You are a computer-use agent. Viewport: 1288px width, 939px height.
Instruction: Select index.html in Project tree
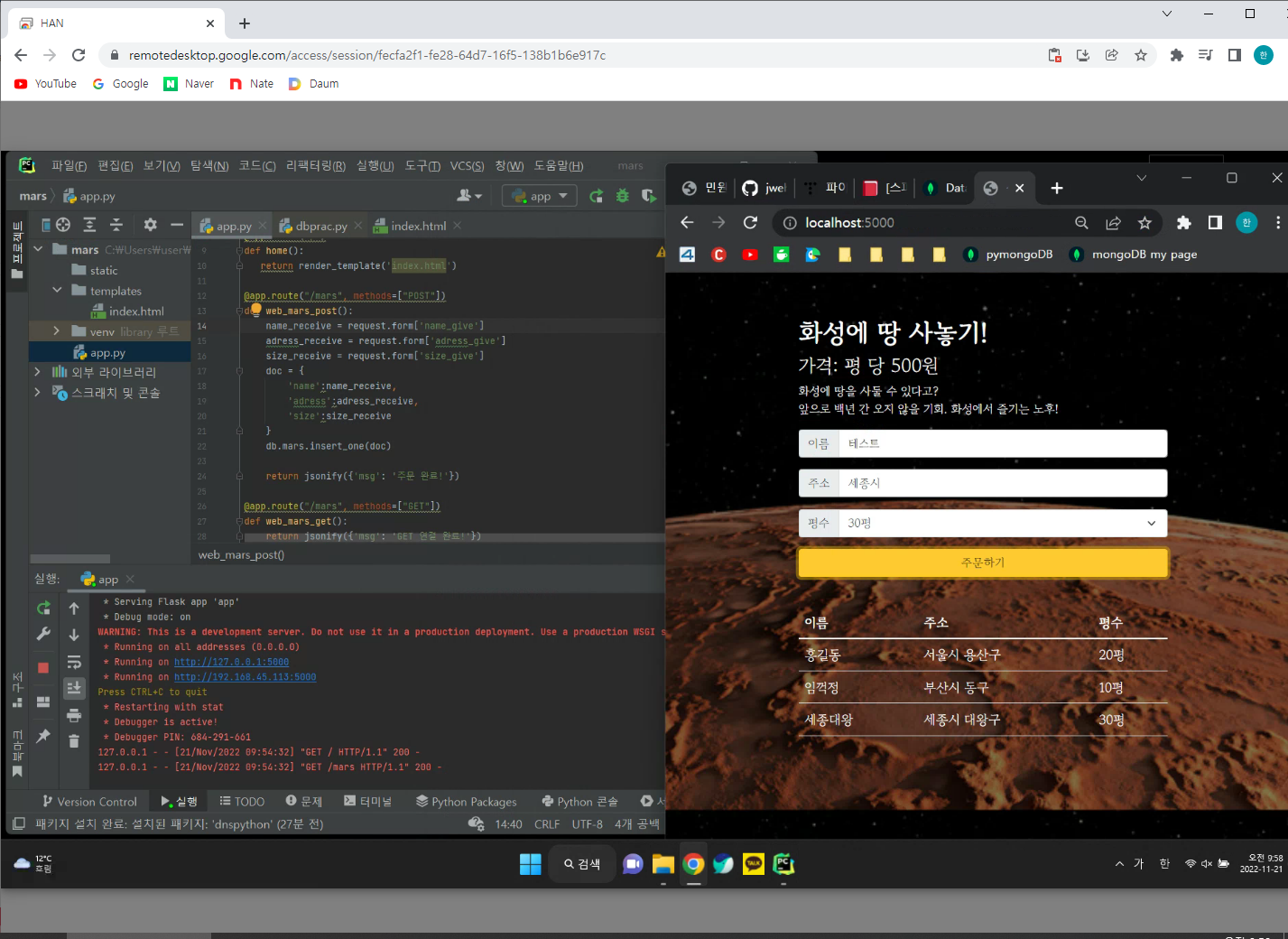[127, 311]
